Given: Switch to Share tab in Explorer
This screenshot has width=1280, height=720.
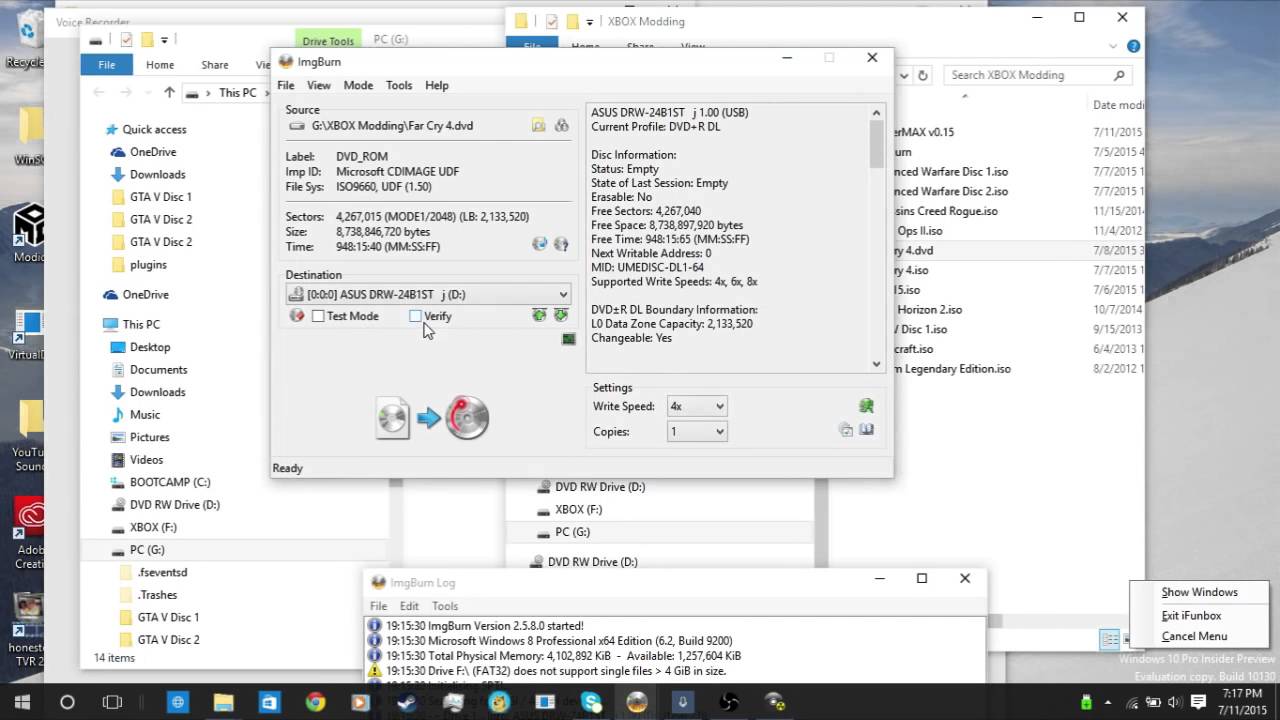Looking at the screenshot, I should (215, 65).
